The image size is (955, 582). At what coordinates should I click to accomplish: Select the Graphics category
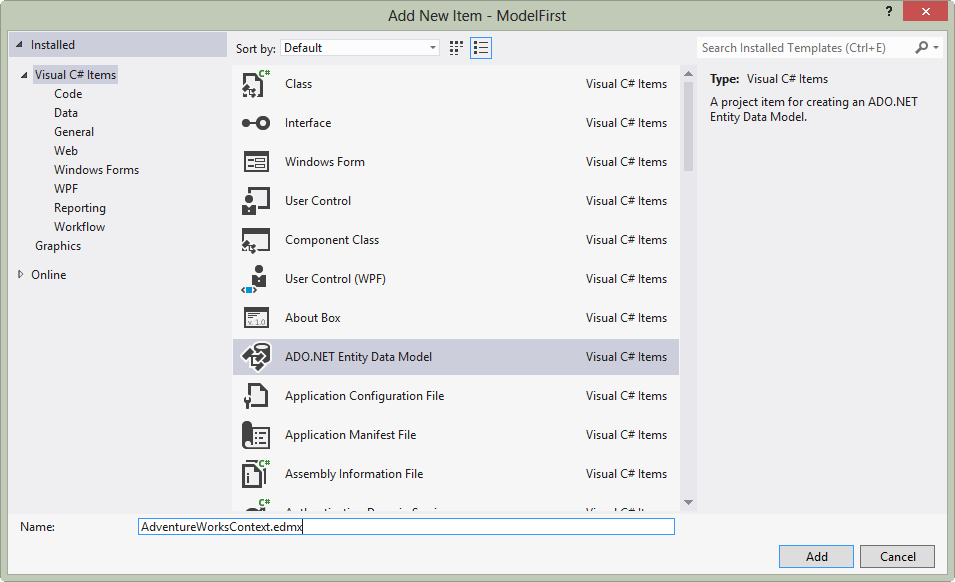tap(58, 246)
